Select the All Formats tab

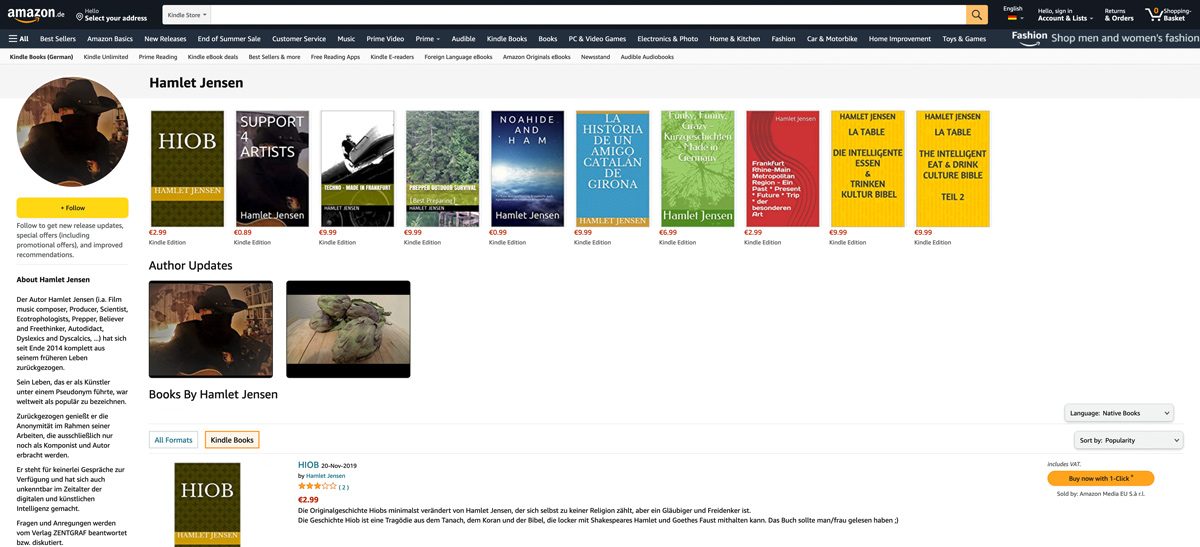(173, 440)
